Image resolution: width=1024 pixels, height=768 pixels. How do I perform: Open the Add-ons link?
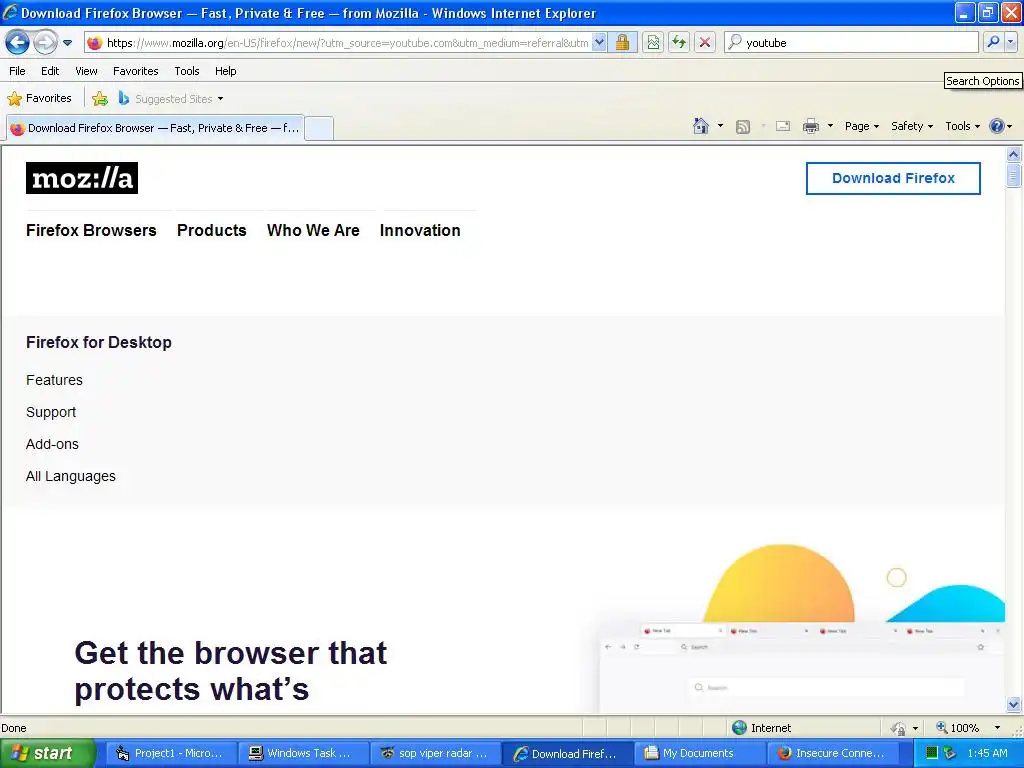click(x=52, y=444)
